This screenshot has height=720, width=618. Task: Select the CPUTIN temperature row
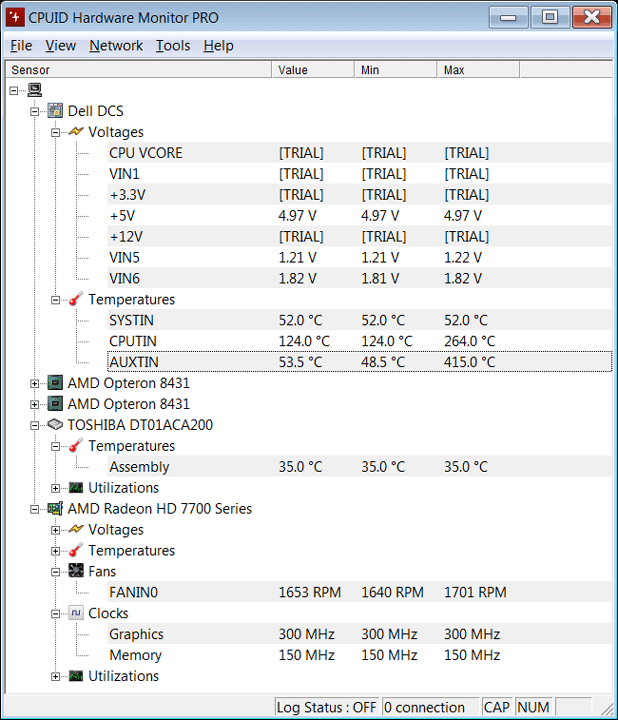pyautogui.click(x=132, y=341)
